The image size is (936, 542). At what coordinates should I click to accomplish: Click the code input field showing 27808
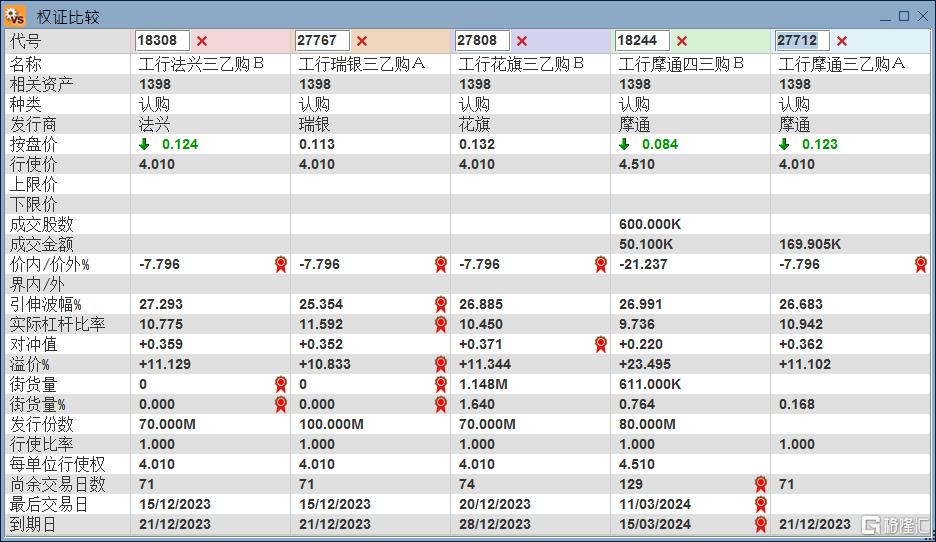click(482, 41)
